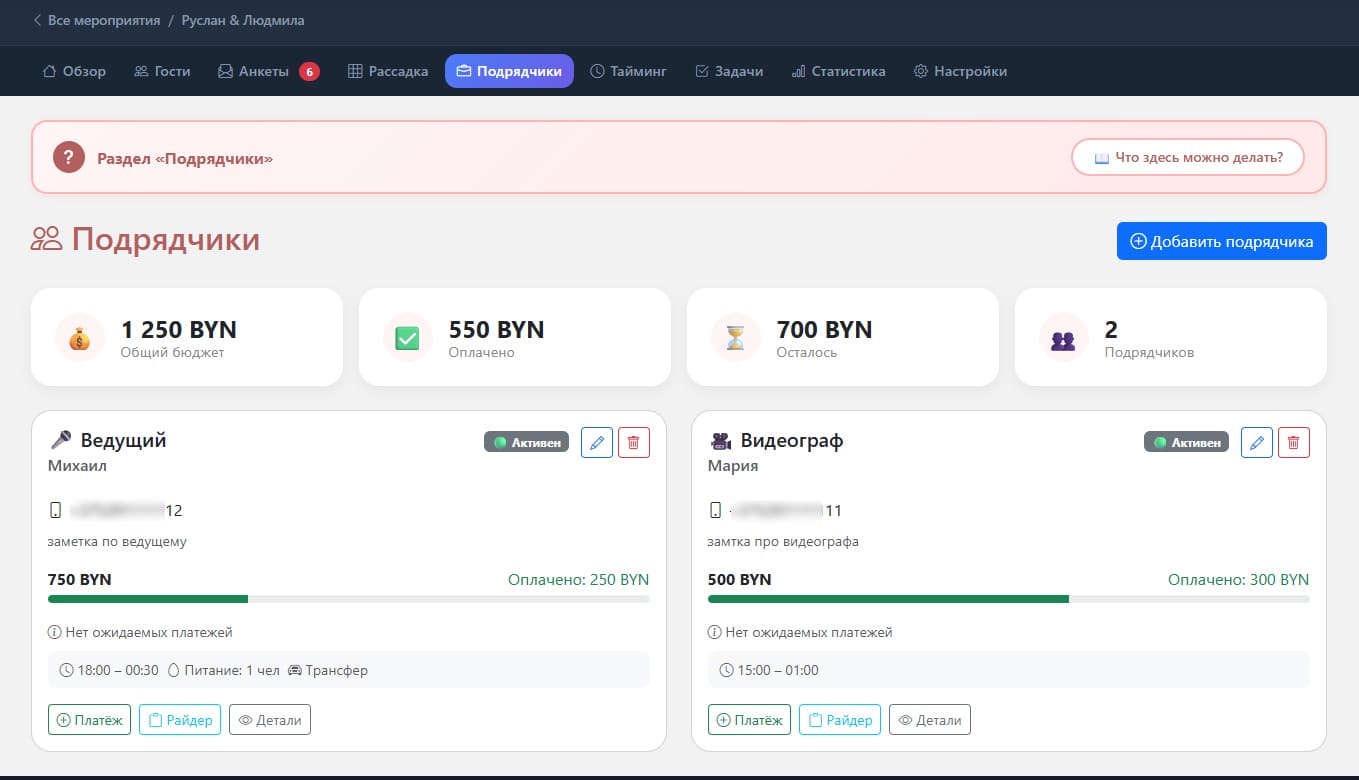This screenshot has height=780, width=1359.
Task: Click "Добавить подрядчика" button
Action: pos(1222,241)
